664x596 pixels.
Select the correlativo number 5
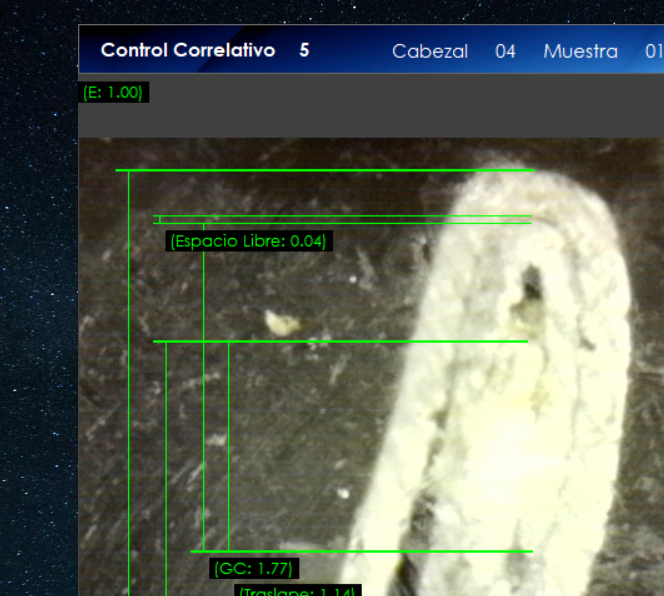coord(304,50)
